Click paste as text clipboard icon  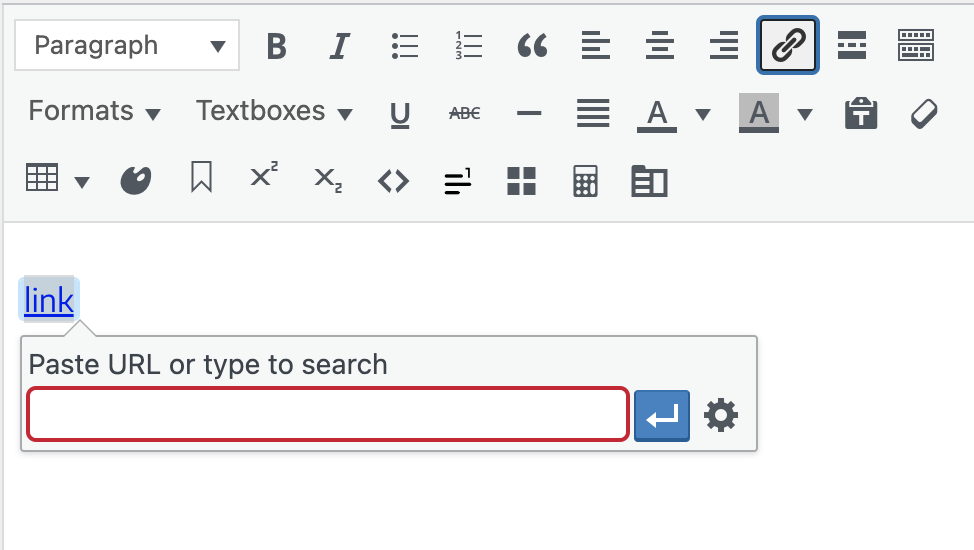pyautogui.click(x=861, y=114)
